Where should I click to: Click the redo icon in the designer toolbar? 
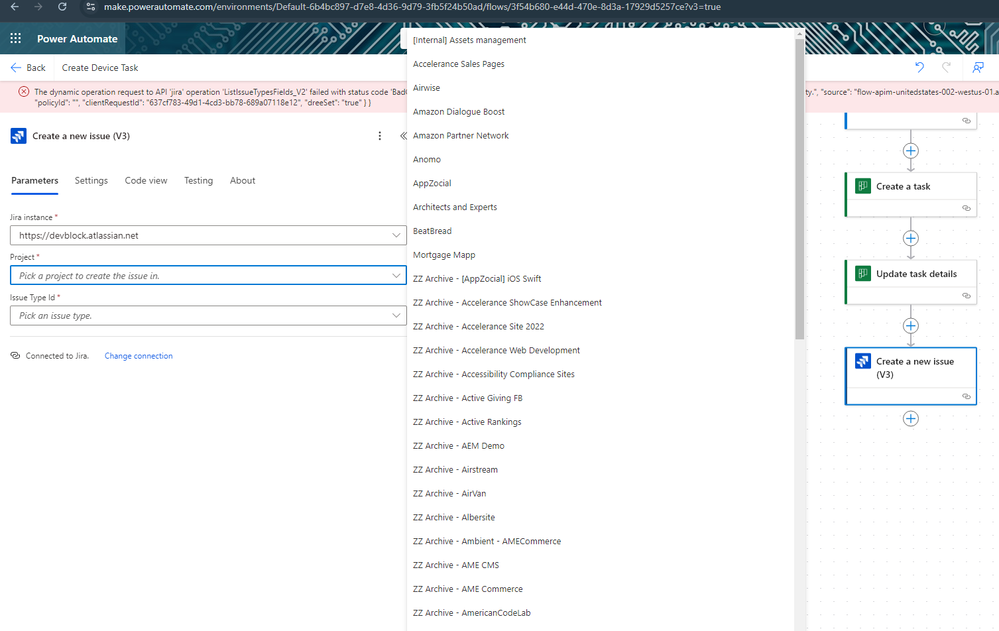pyautogui.click(x=947, y=67)
